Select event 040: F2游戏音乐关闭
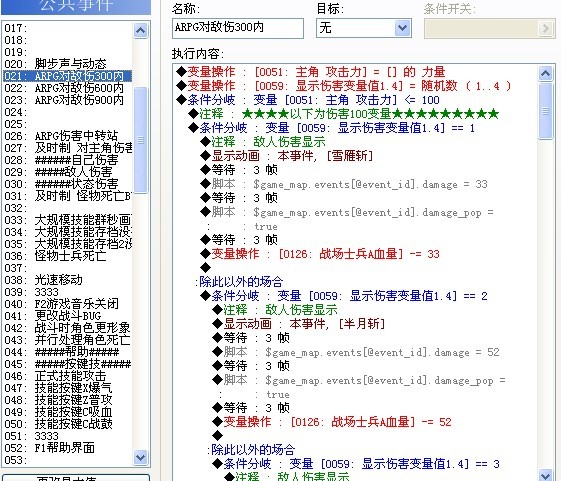The height and width of the screenshot is (481, 561). point(68,304)
